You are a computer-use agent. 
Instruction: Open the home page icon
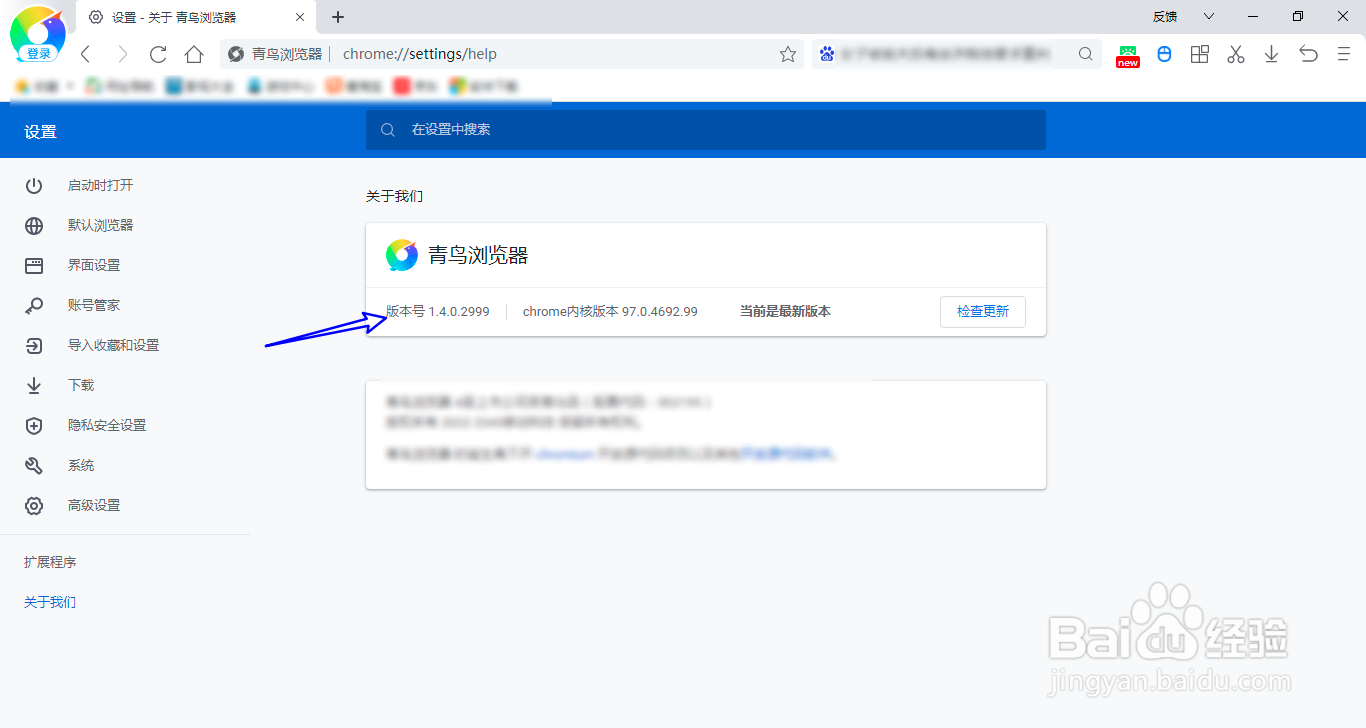point(194,54)
